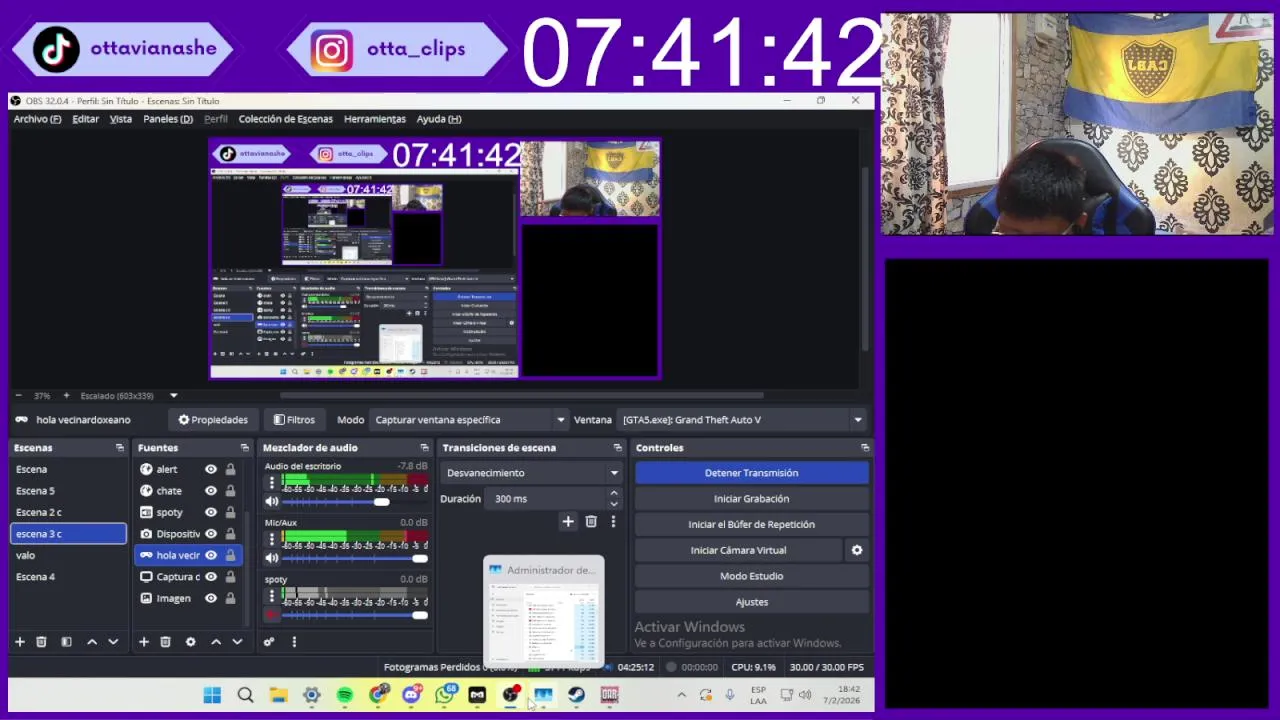Image resolution: width=1280 pixels, height=720 pixels.
Task: Zoom in the preview with plus icon
Action: pyautogui.click(x=66, y=396)
